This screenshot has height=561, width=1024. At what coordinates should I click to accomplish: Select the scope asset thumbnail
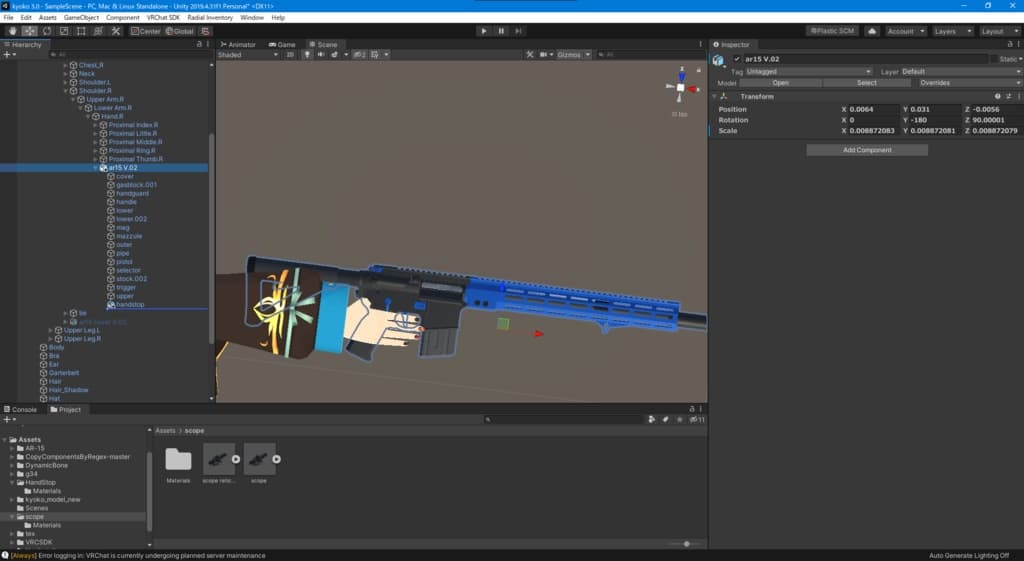click(x=259, y=460)
